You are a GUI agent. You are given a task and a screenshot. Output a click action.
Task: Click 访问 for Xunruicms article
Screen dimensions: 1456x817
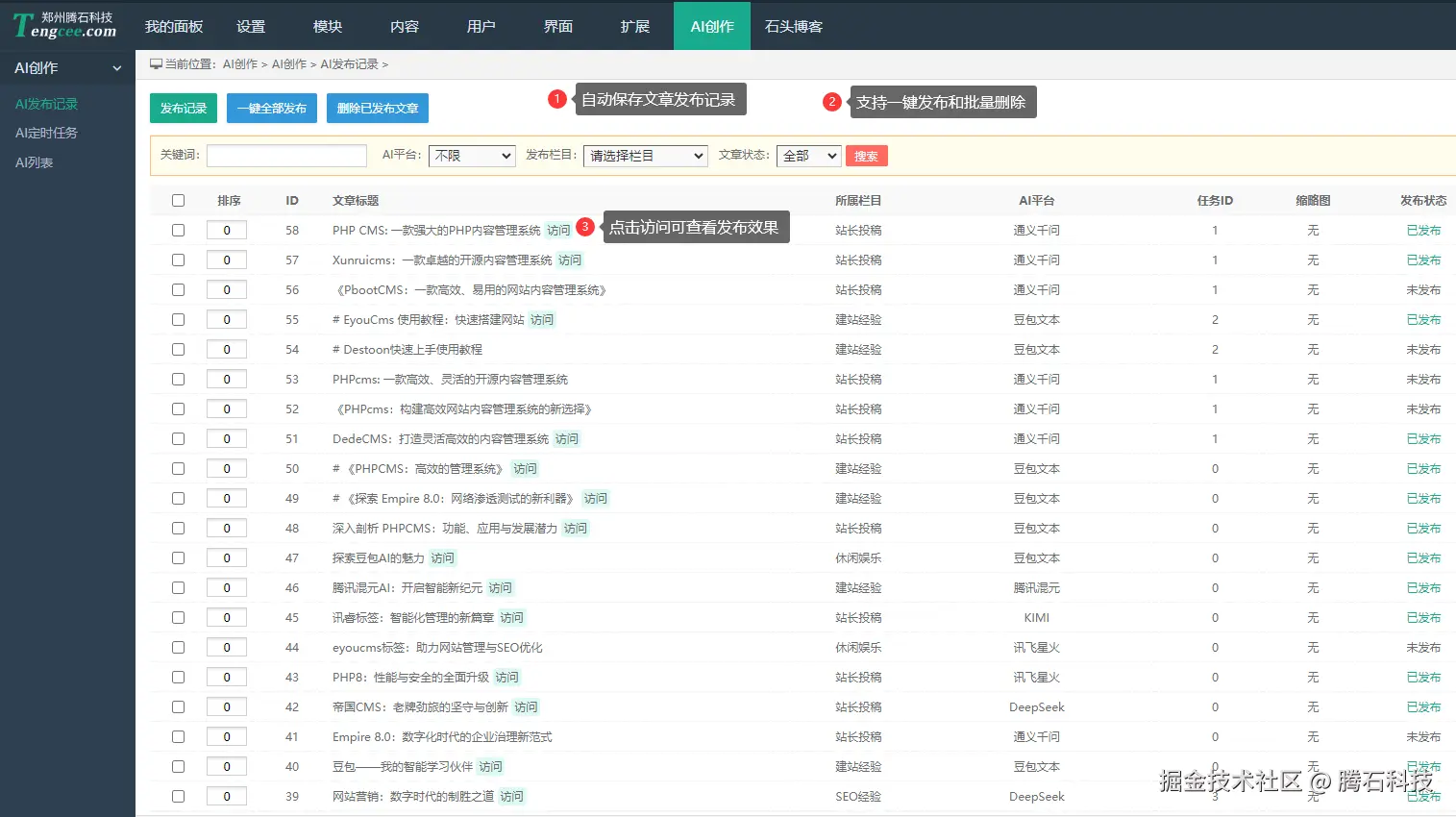point(570,260)
